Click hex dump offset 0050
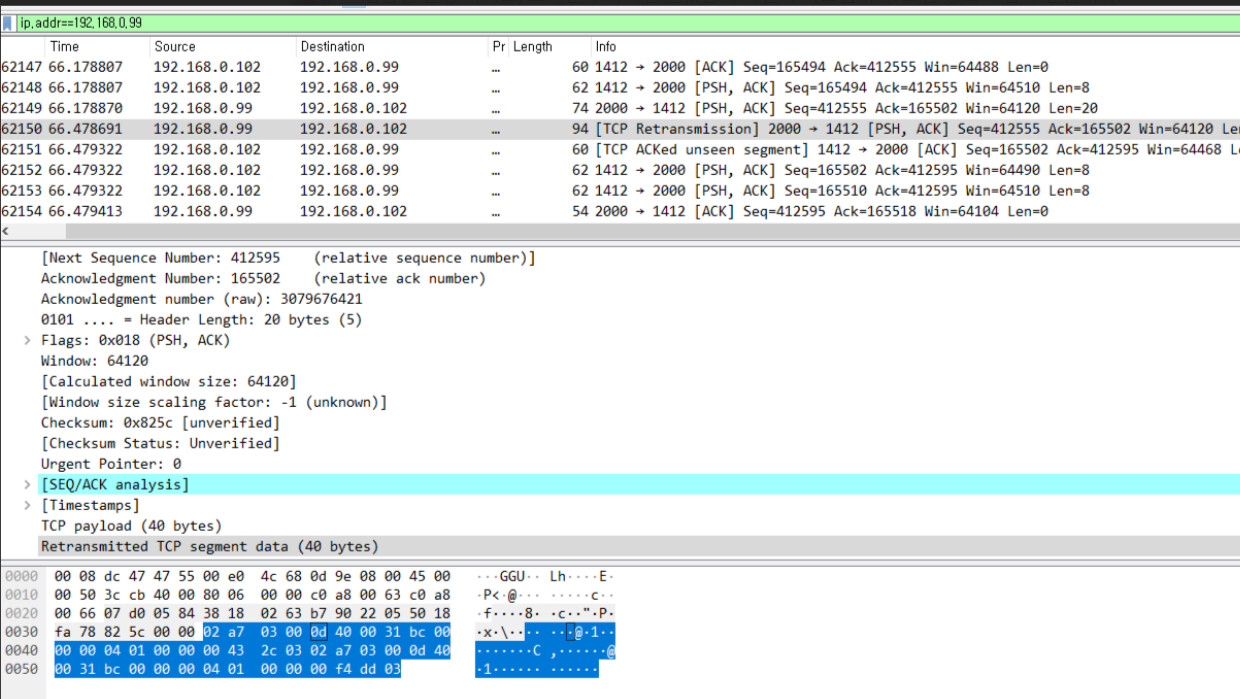Image resolution: width=1240 pixels, height=699 pixels. point(20,669)
